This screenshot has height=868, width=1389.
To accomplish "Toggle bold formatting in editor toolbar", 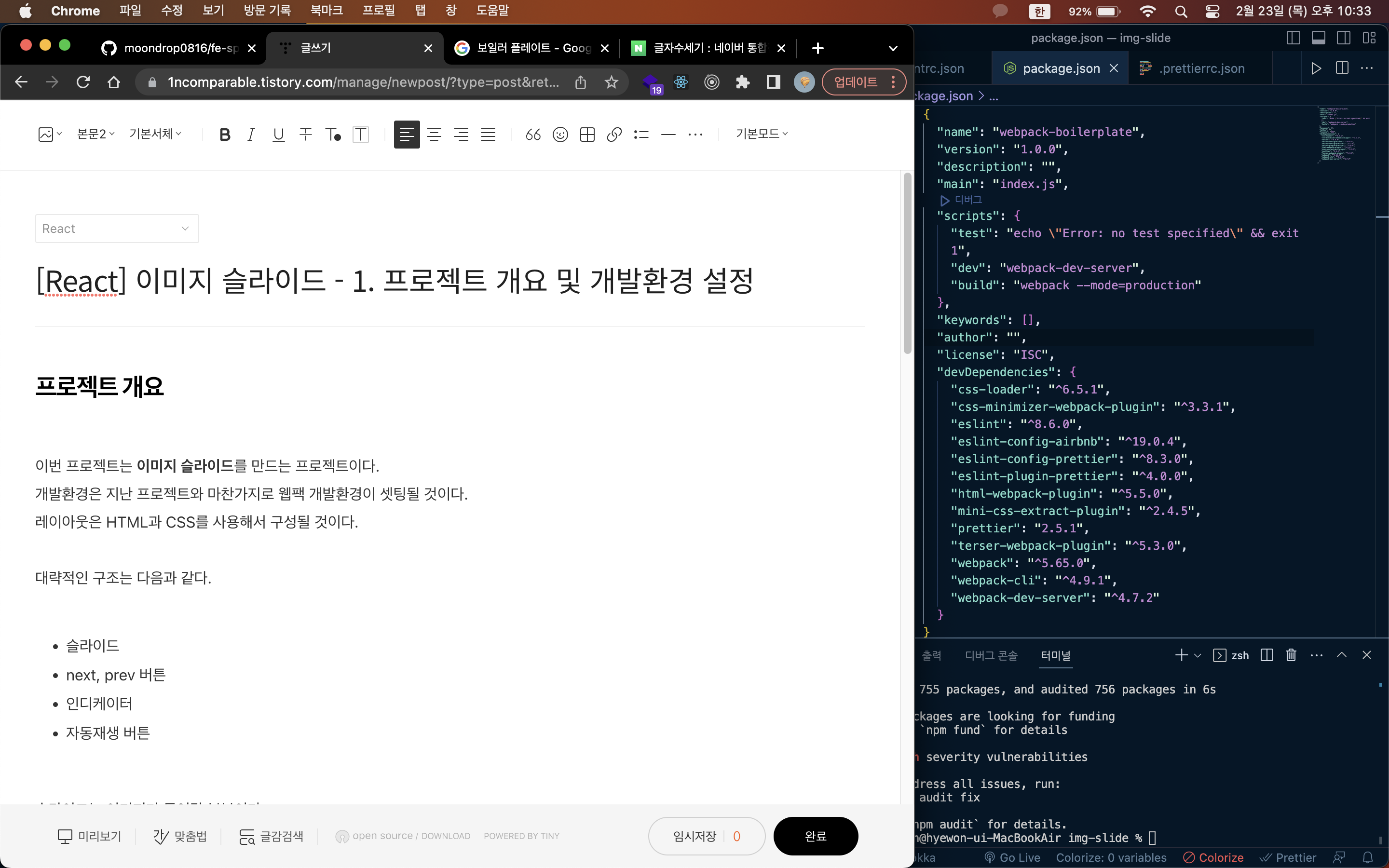I will [x=224, y=135].
